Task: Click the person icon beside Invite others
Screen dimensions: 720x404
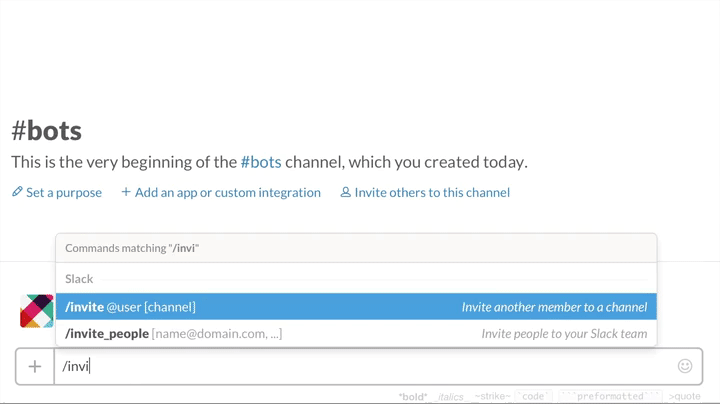Action: click(x=345, y=192)
